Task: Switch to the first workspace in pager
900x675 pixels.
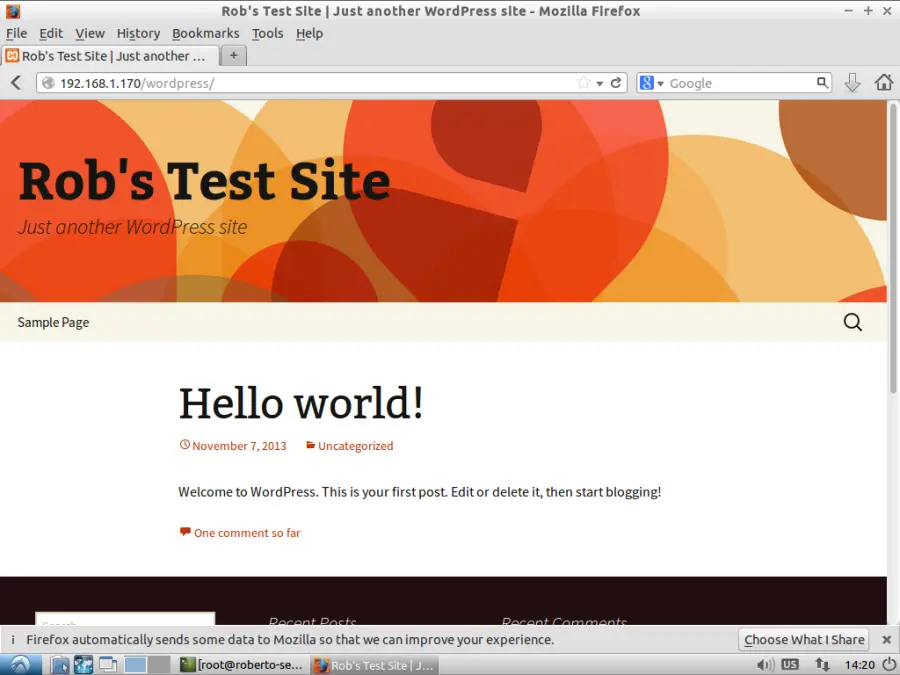Action: click(135, 665)
